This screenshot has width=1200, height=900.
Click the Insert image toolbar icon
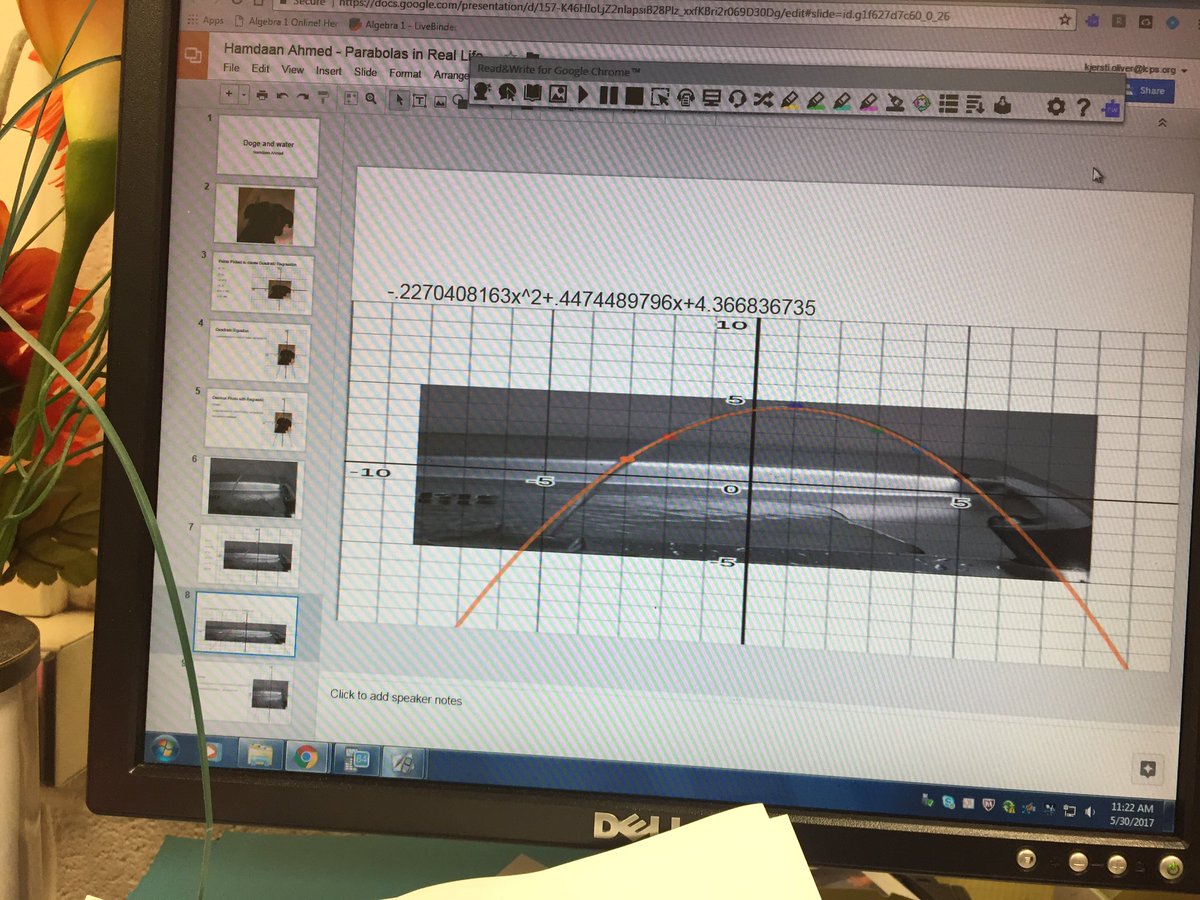point(440,101)
